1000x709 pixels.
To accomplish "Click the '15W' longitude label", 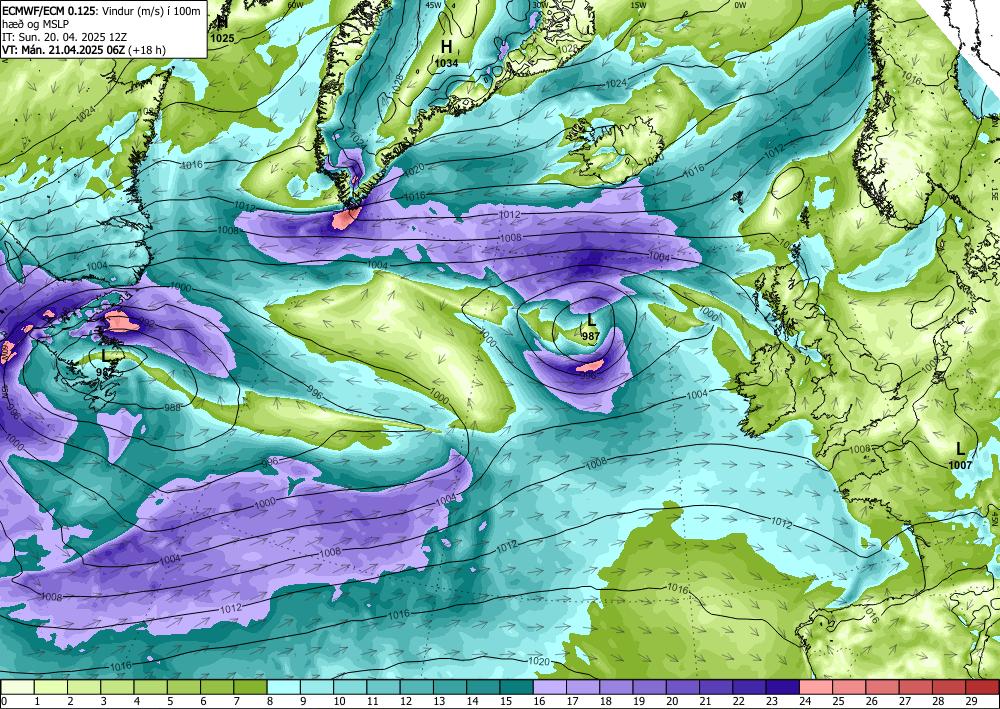I will 638,5.
